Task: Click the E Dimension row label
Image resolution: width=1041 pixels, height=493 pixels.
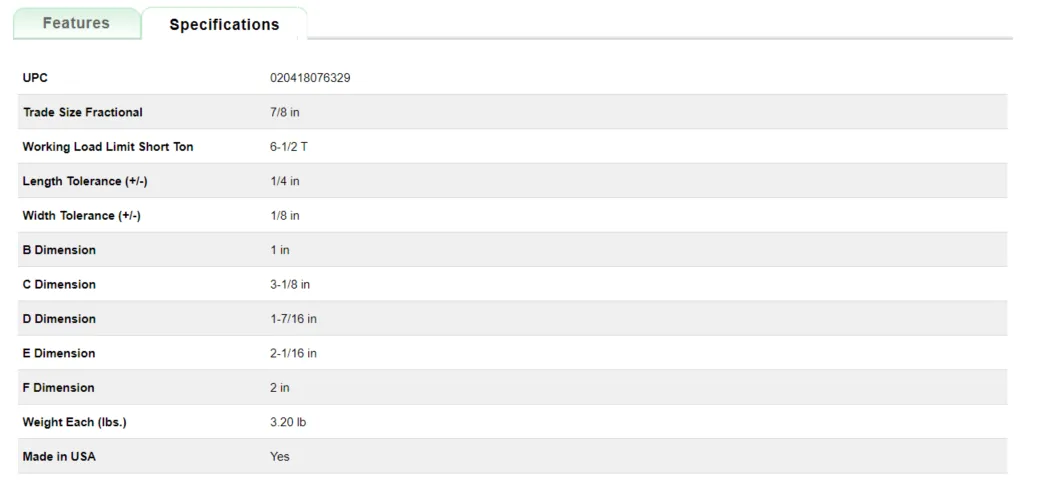Action: [x=59, y=354]
